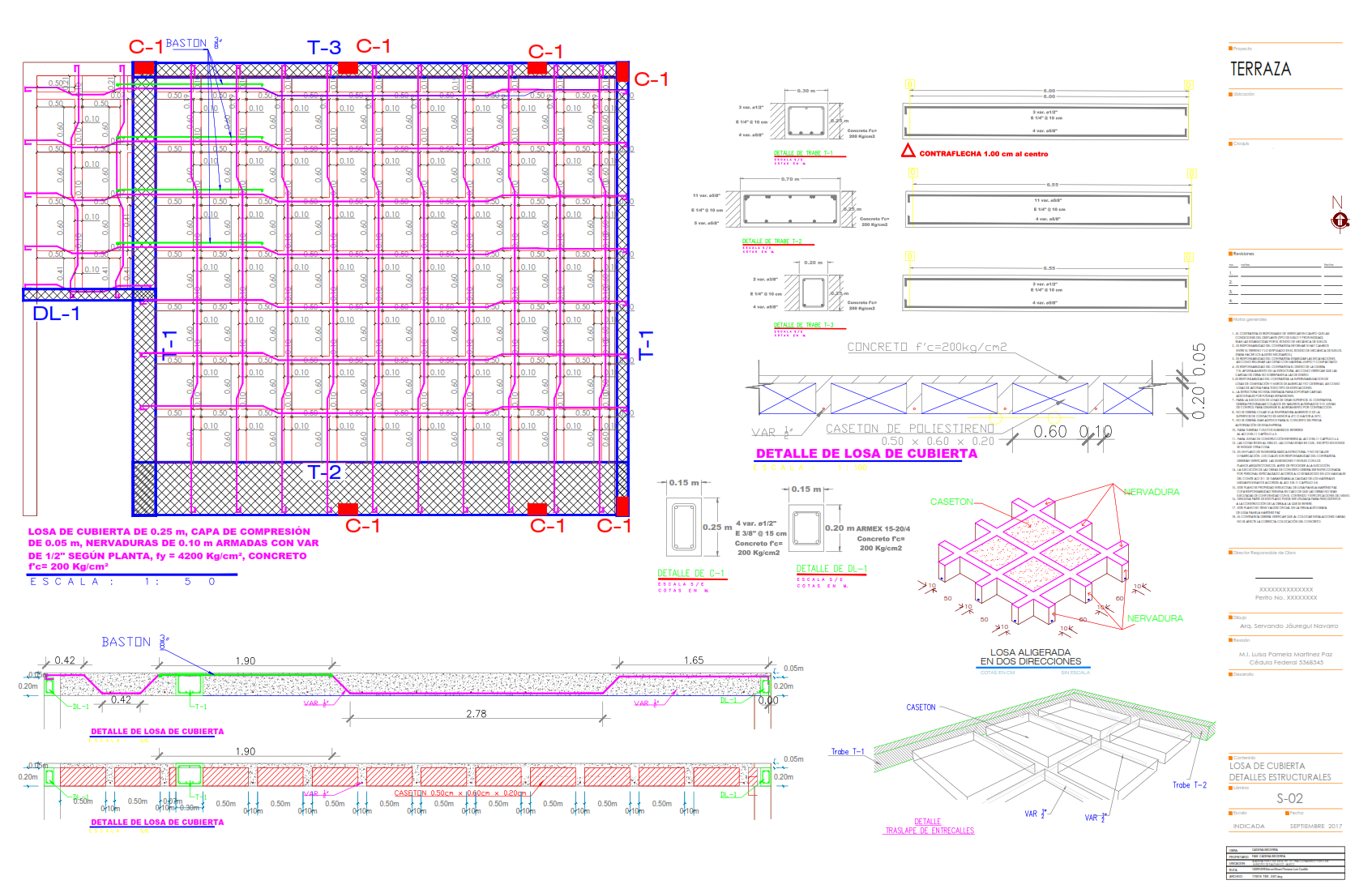
Task: Select the C-1 column cross-section drawing
Action: [x=683, y=527]
